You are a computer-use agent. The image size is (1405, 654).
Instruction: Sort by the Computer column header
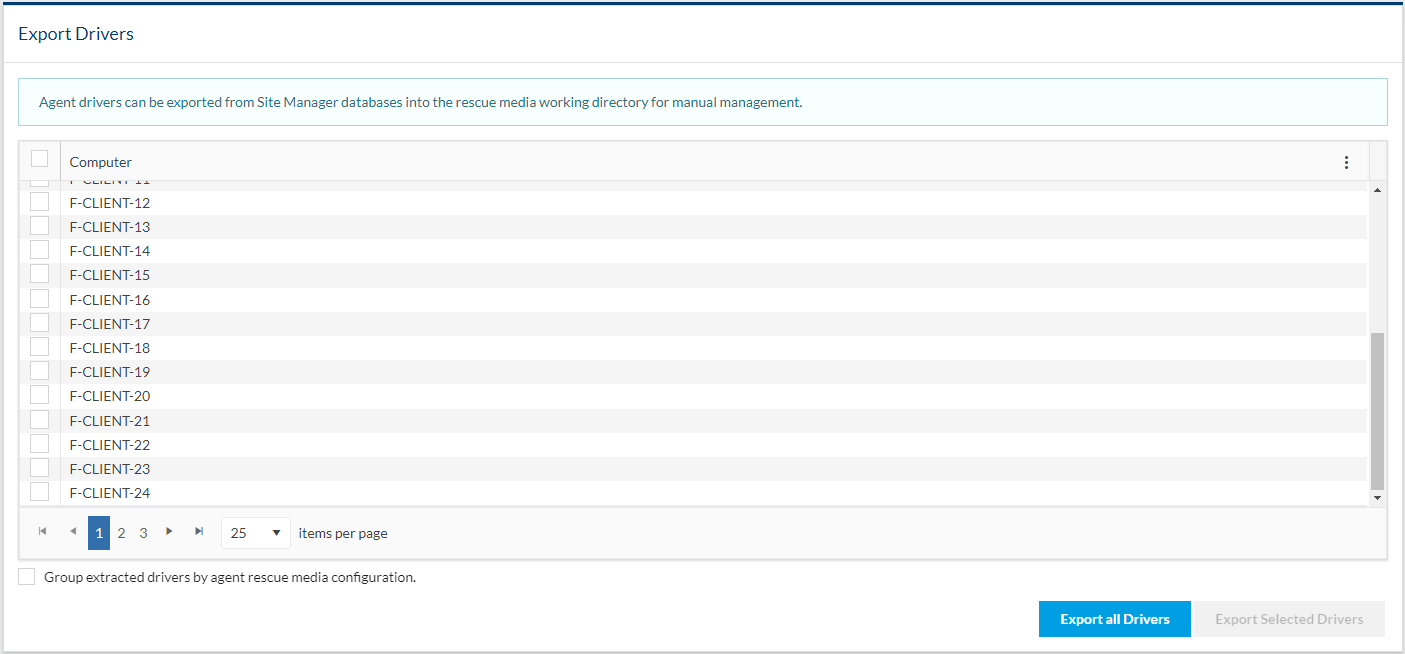click(101, 162)
